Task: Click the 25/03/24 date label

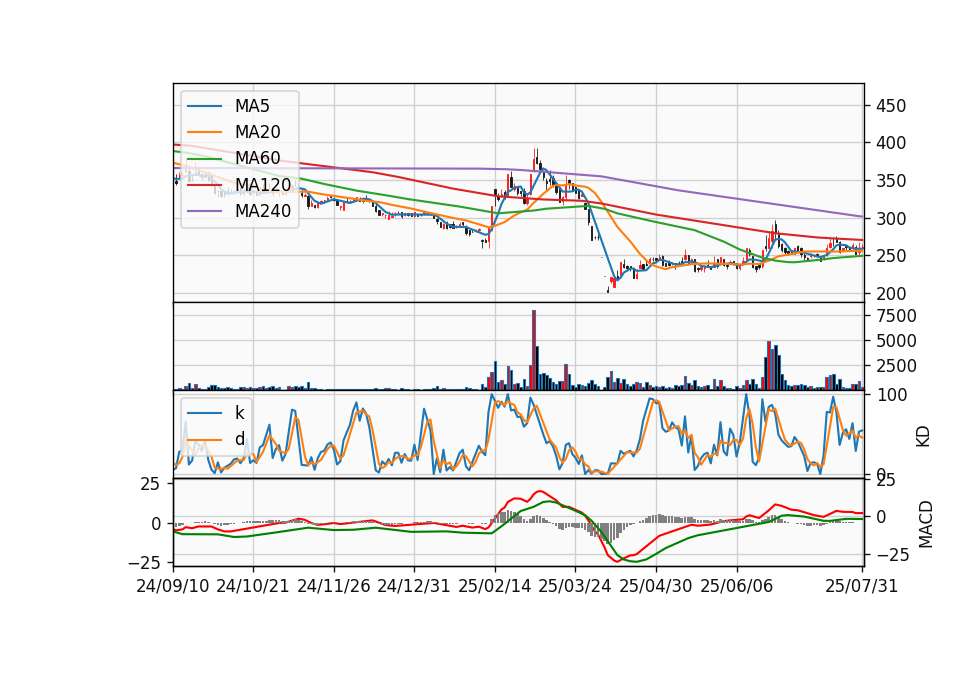Action: tap(575, 586)
